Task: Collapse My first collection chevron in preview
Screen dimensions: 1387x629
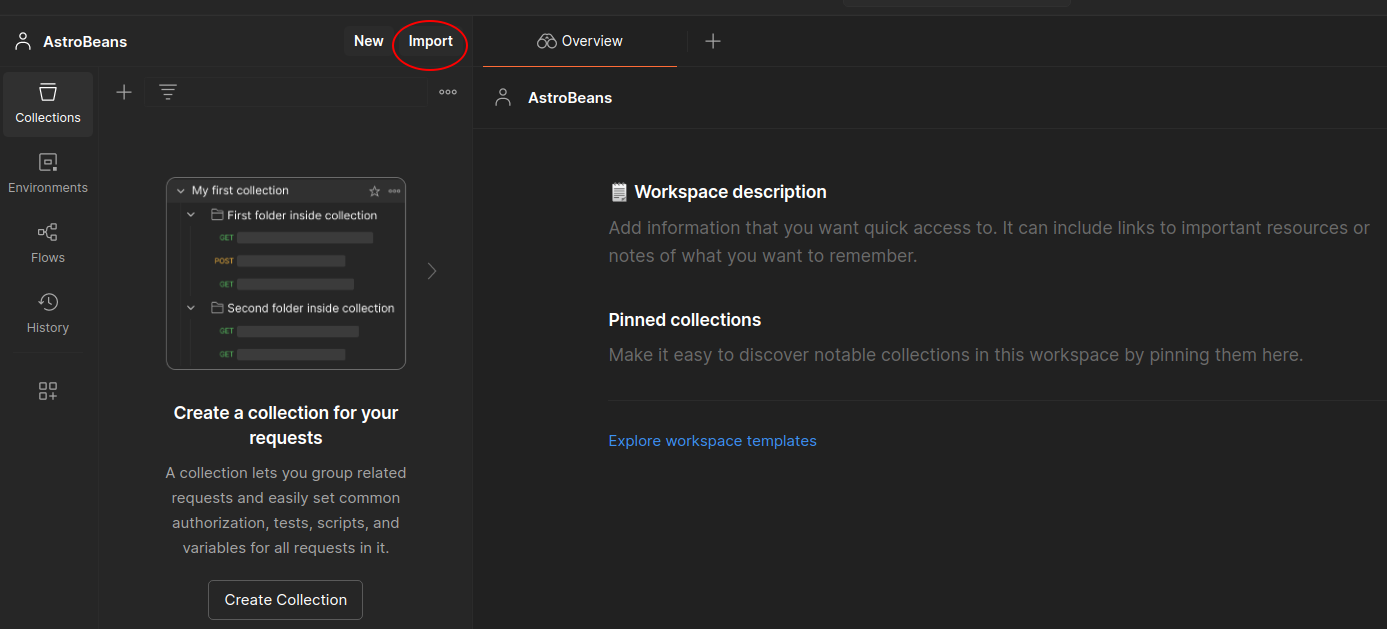Action: point(181,191)
